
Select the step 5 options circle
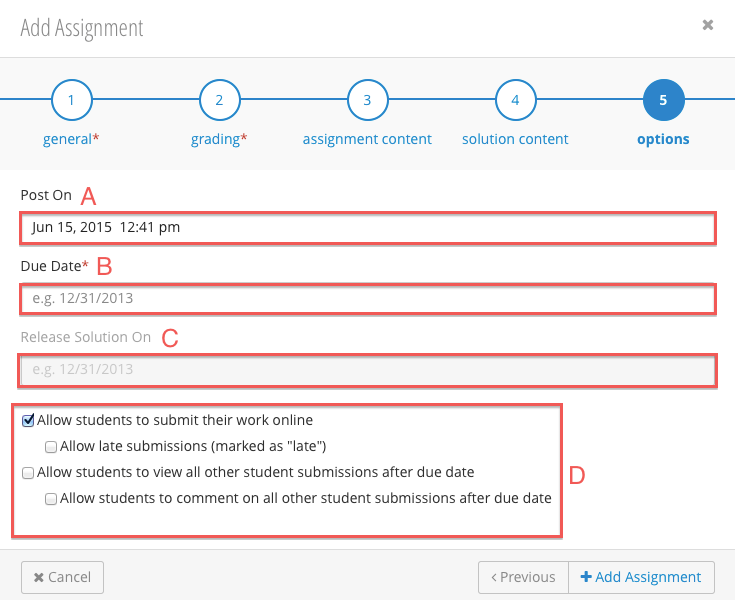664,100
